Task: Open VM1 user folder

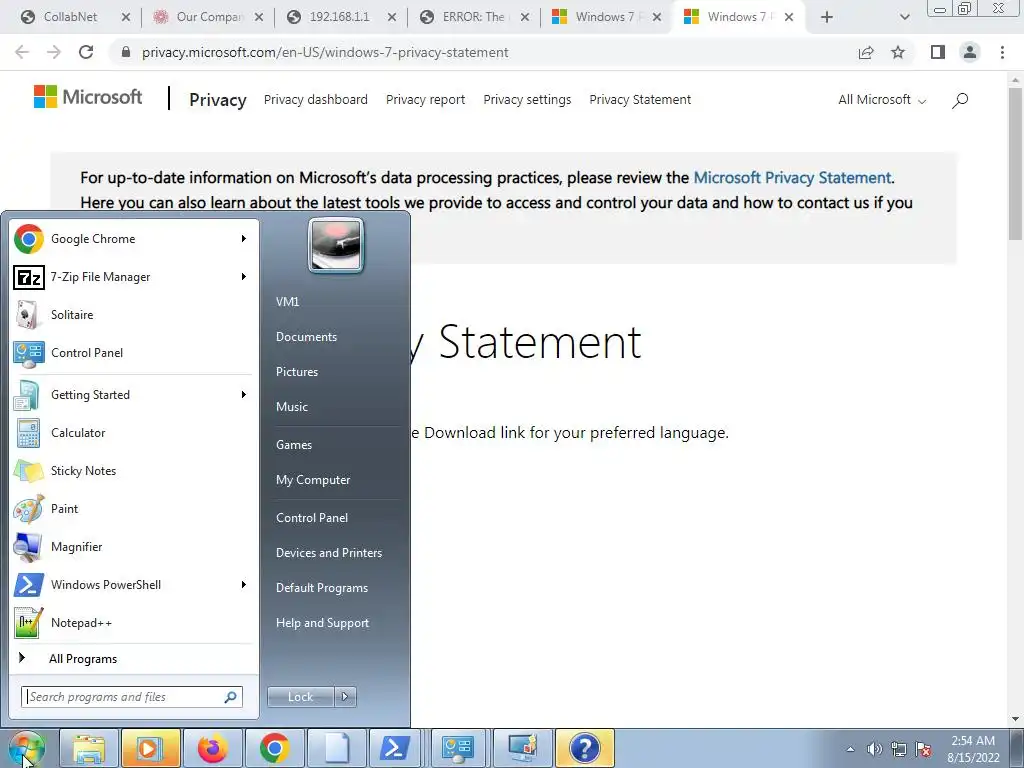Action: [x=287, y=302]
